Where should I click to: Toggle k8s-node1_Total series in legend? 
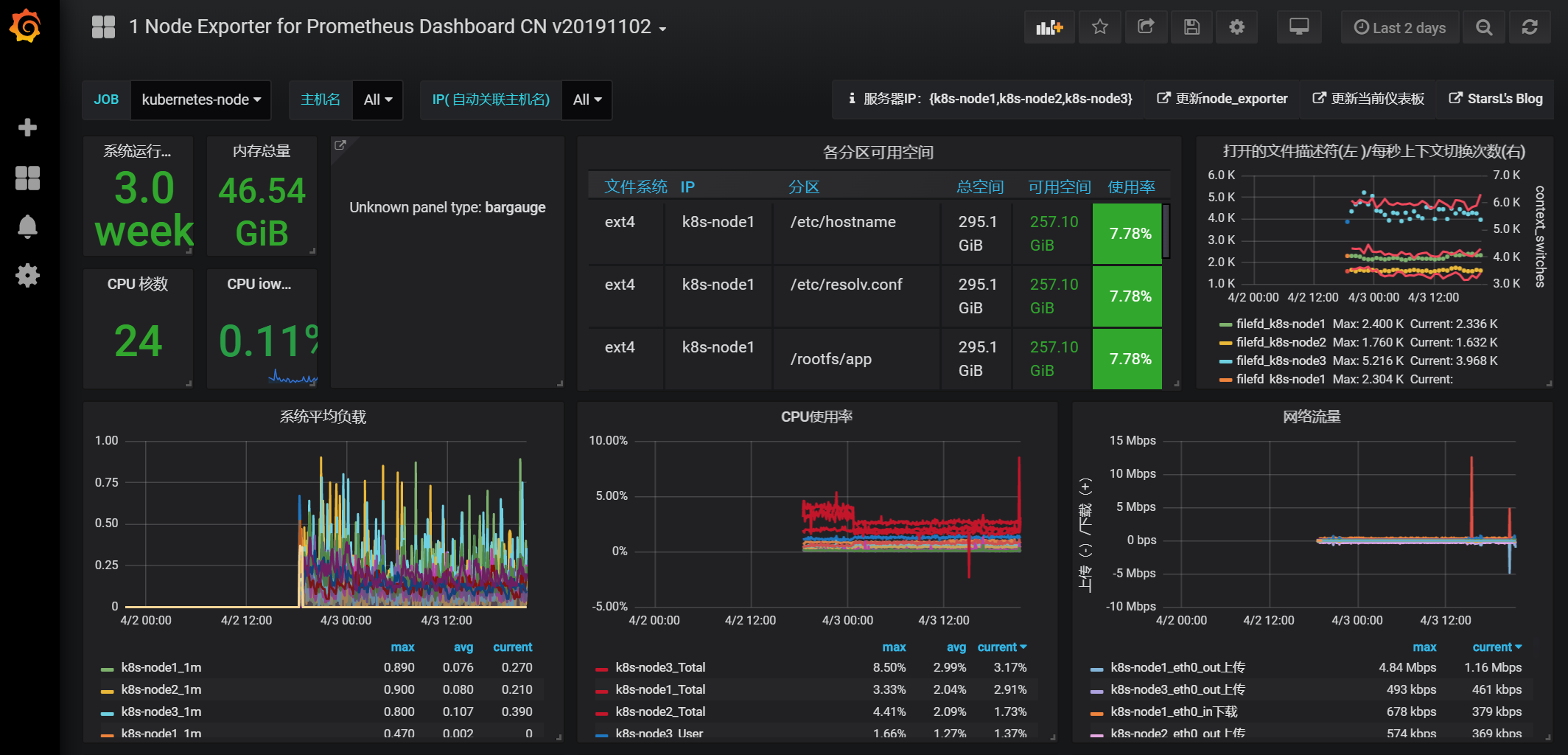[660, 690]
